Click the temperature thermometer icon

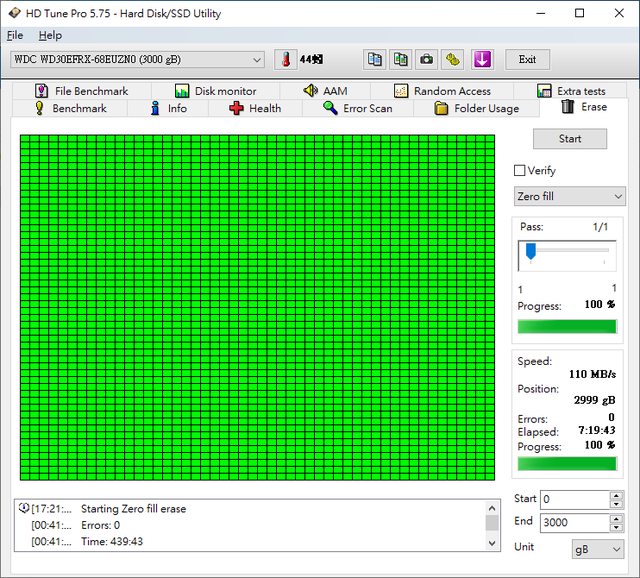coord(286,60)
